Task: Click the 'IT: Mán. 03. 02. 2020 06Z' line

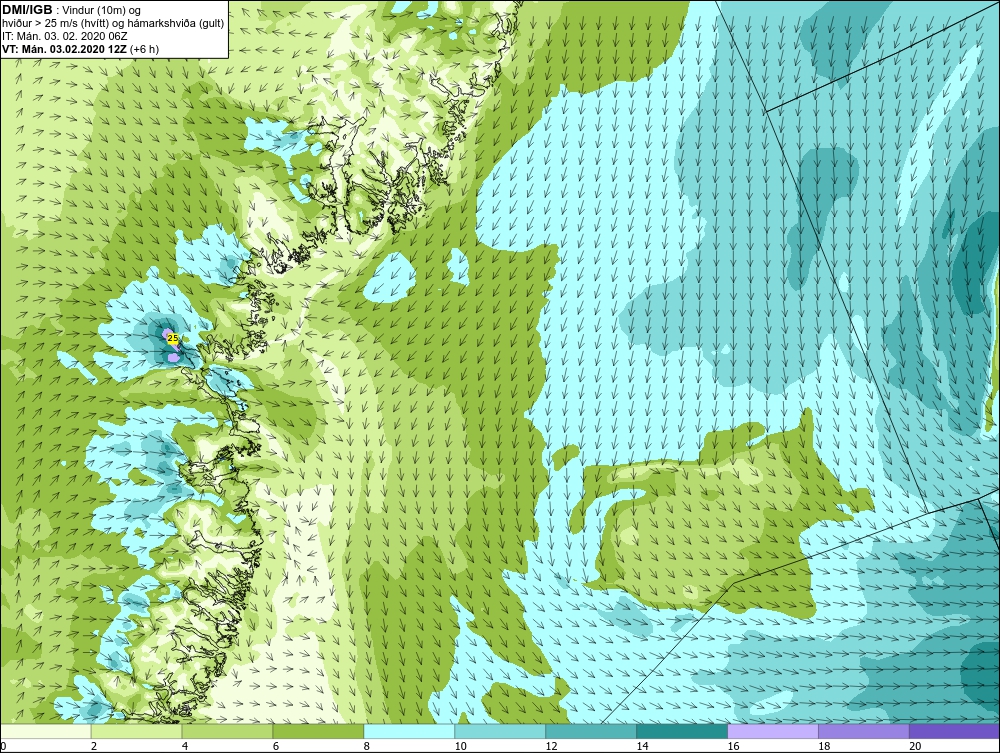Action: (x=64, y=36)
